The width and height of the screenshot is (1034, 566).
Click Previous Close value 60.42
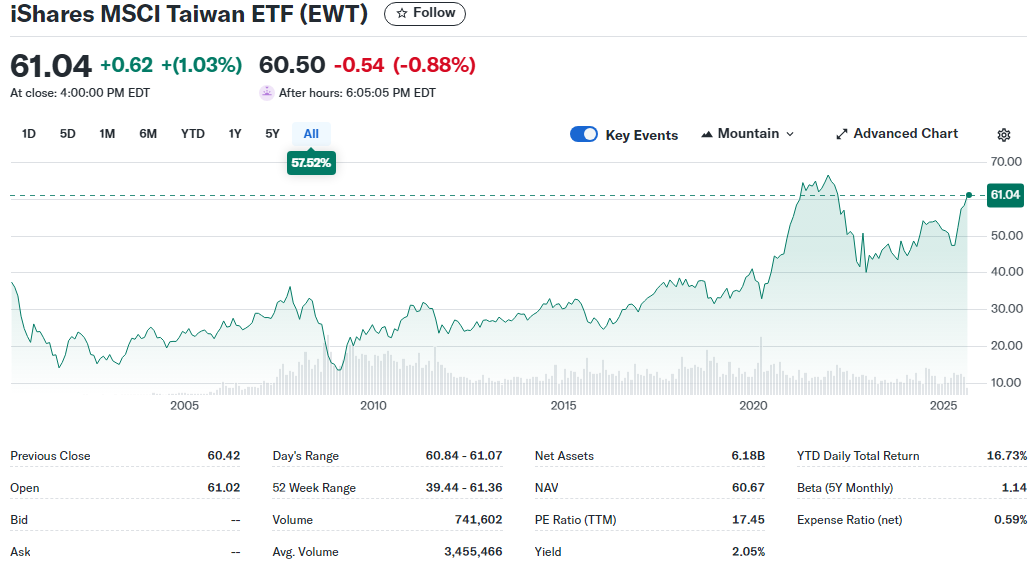tap(224, 456)
